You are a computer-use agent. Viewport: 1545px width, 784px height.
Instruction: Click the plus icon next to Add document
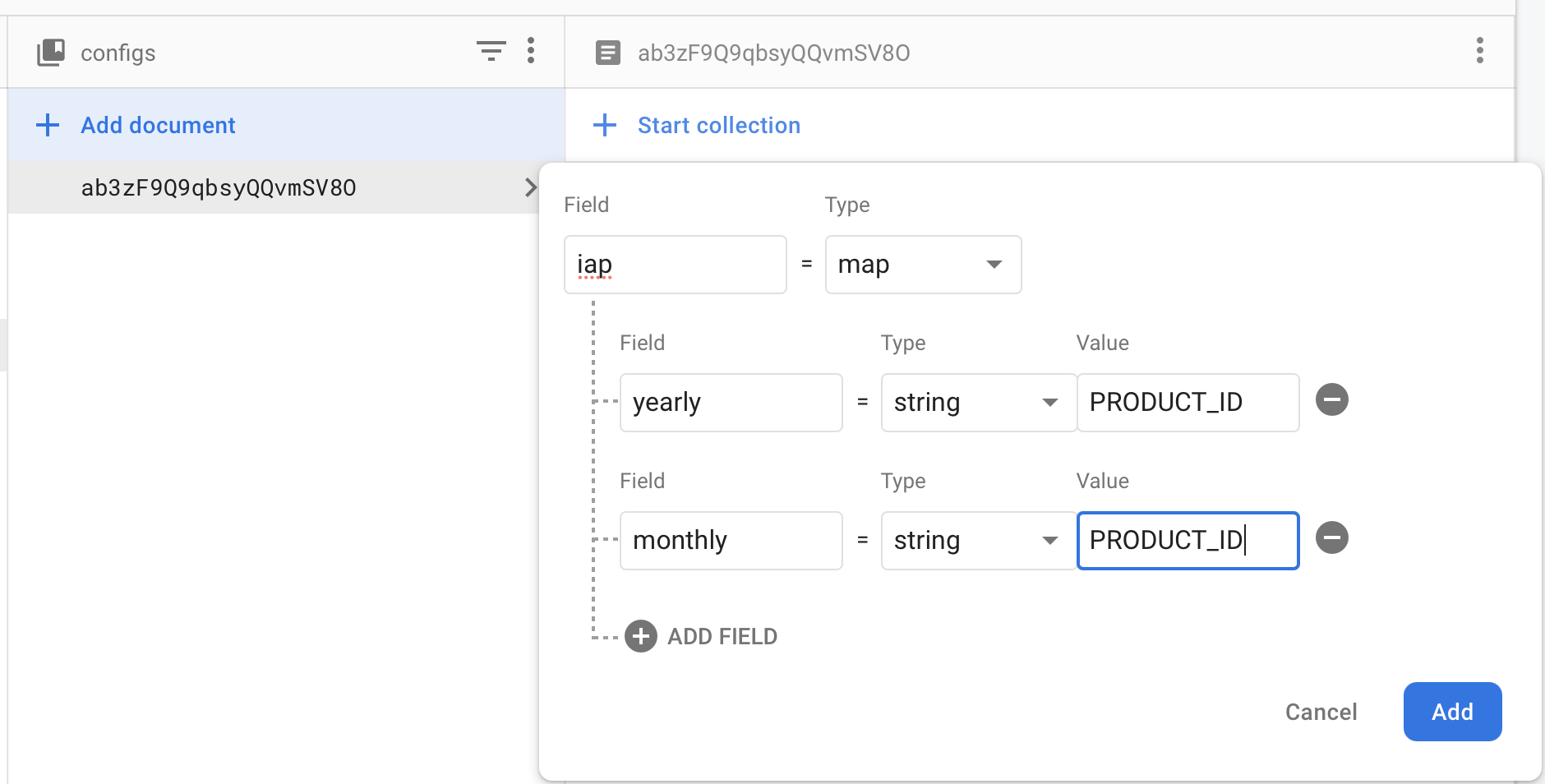(48, 125)
